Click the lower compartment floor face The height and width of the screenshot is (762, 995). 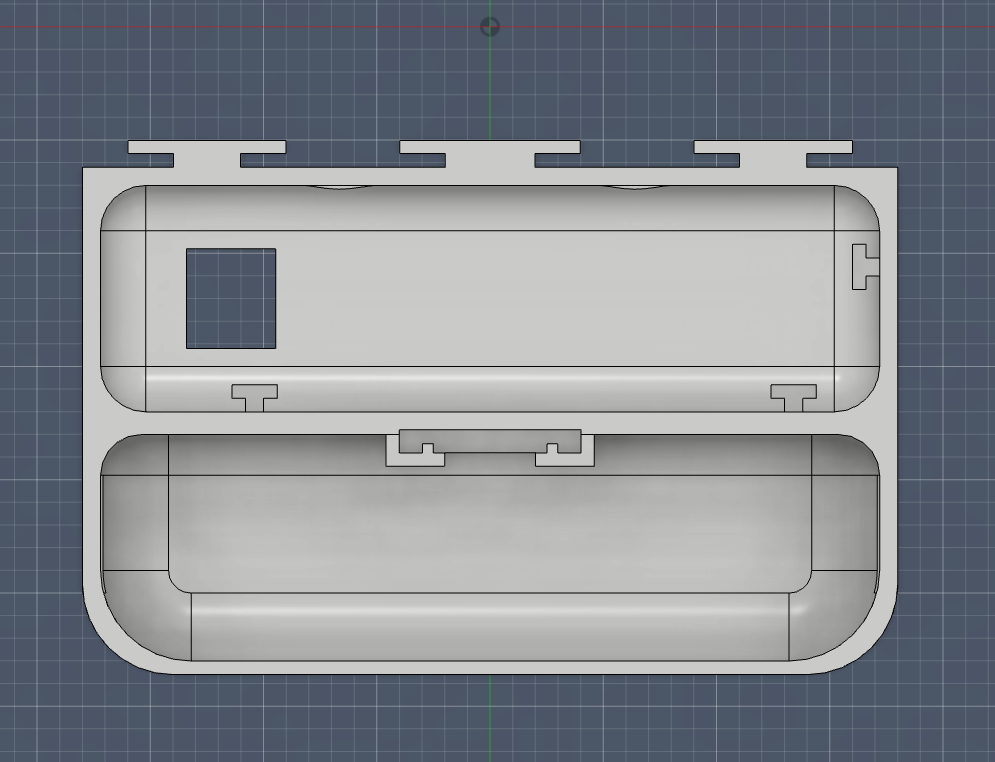490,533
